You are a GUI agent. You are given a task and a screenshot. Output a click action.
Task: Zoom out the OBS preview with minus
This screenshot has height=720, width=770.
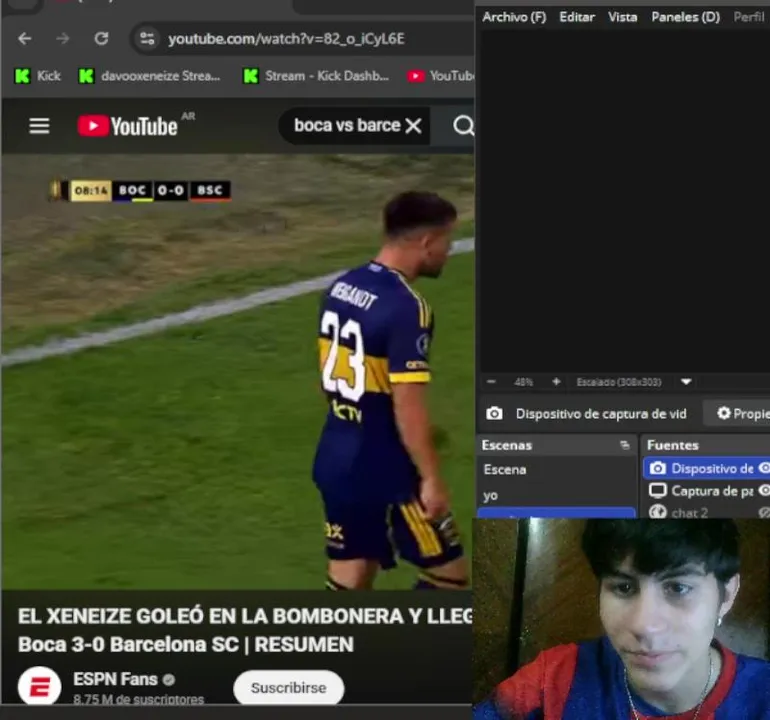point(491,382)
